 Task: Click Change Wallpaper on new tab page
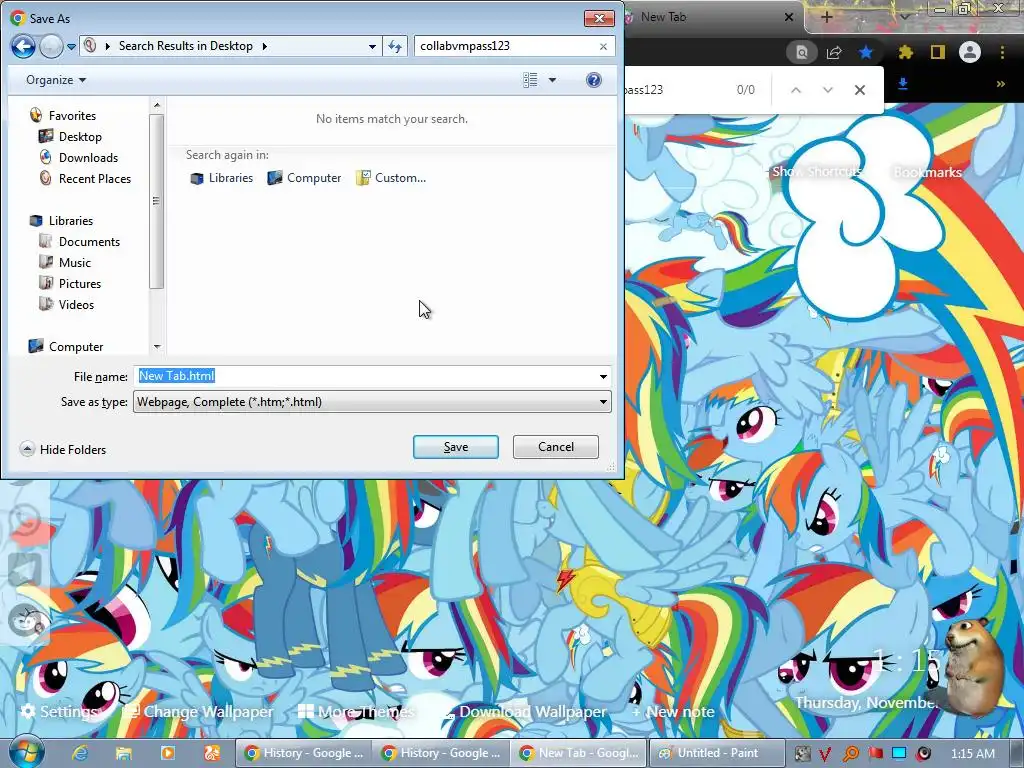tap(199, 711)
